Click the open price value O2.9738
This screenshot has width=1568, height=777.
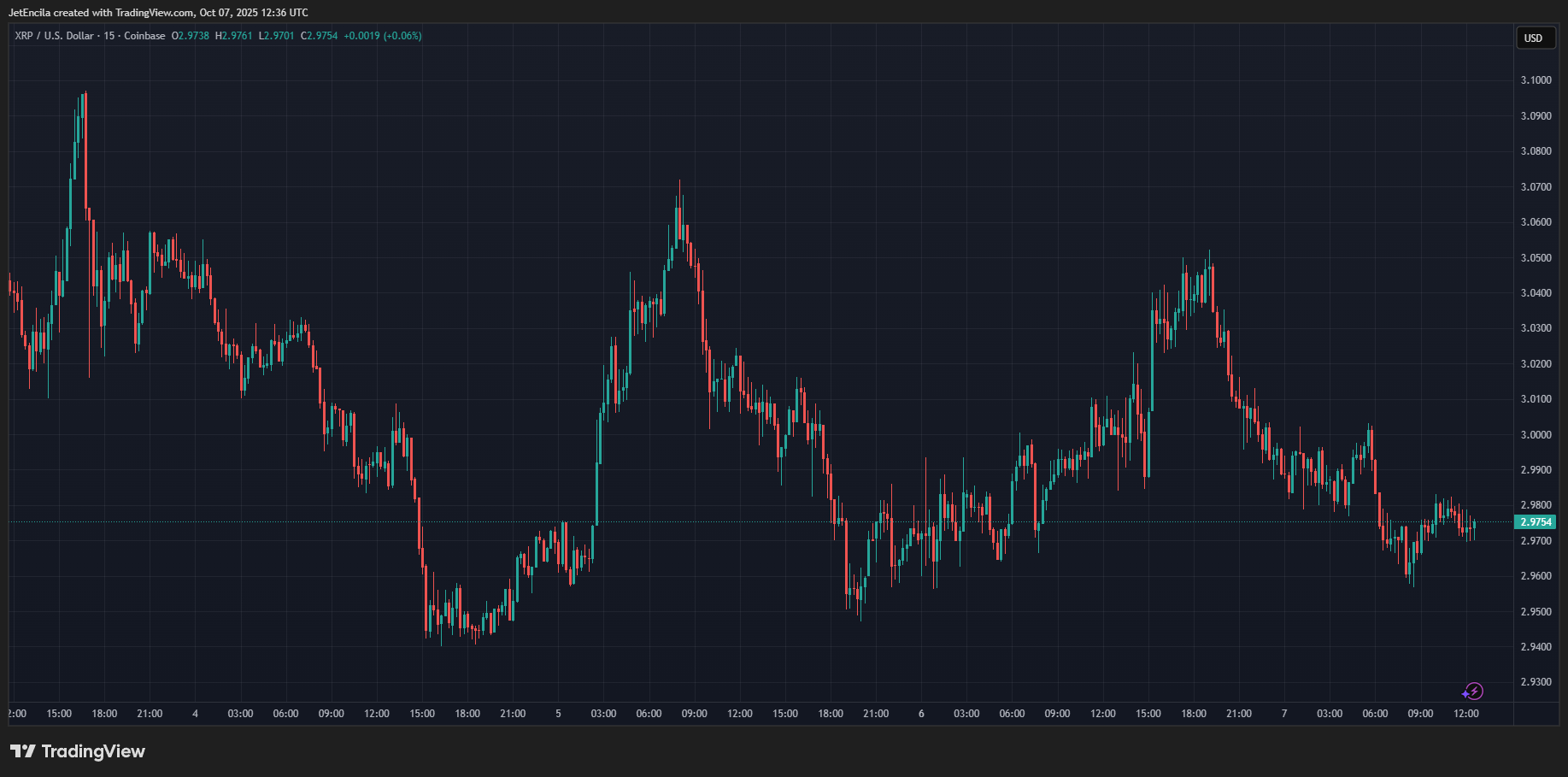(x=191, y=36)
